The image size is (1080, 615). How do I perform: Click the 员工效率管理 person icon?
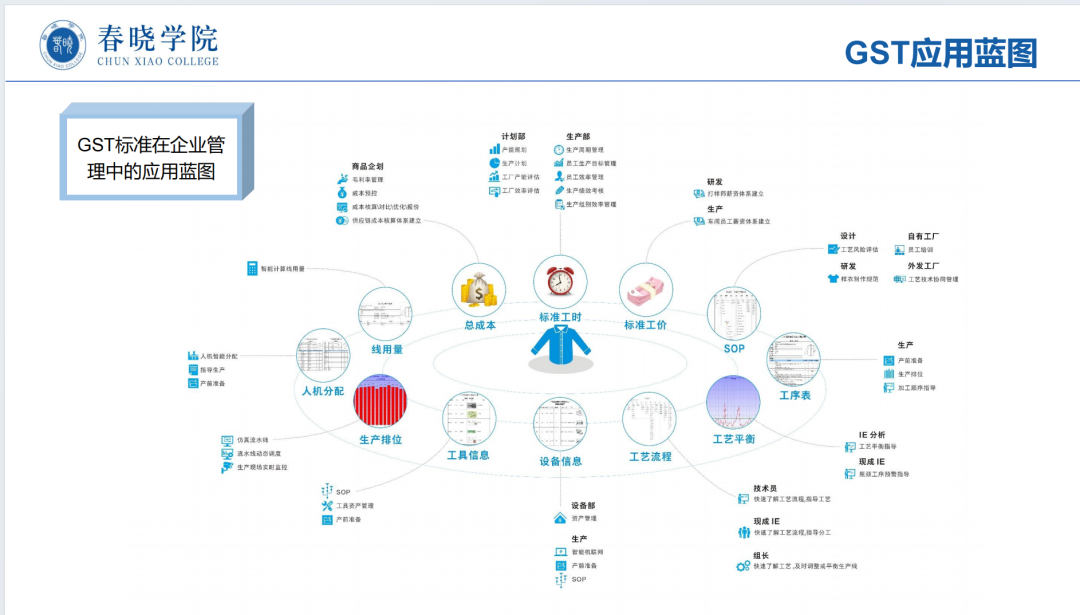[559, 176]
